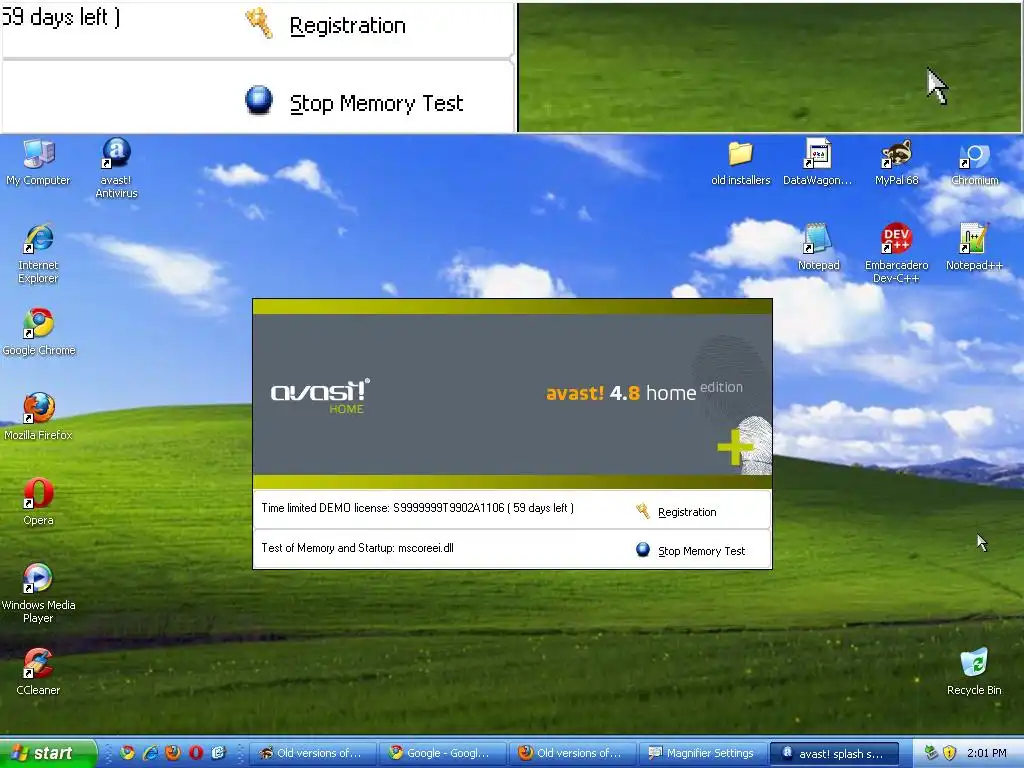
Task: Click the "Test of Memory and Startup" status text
Action: pyautogui.click(x=357, y=548)
